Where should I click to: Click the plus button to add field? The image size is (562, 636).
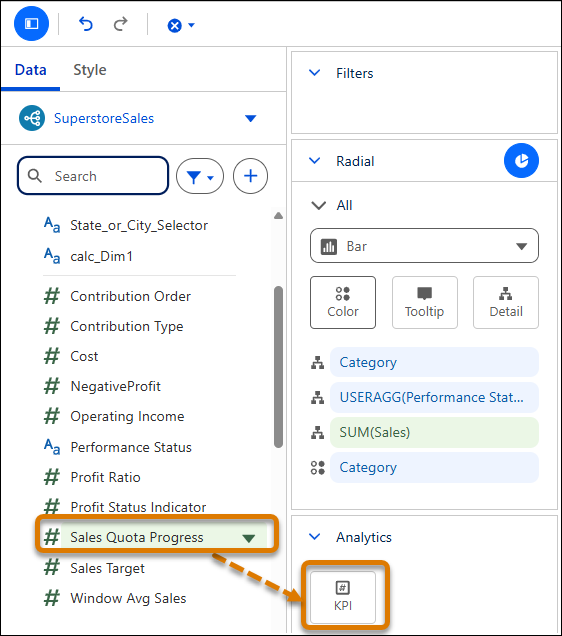[250, 176]
